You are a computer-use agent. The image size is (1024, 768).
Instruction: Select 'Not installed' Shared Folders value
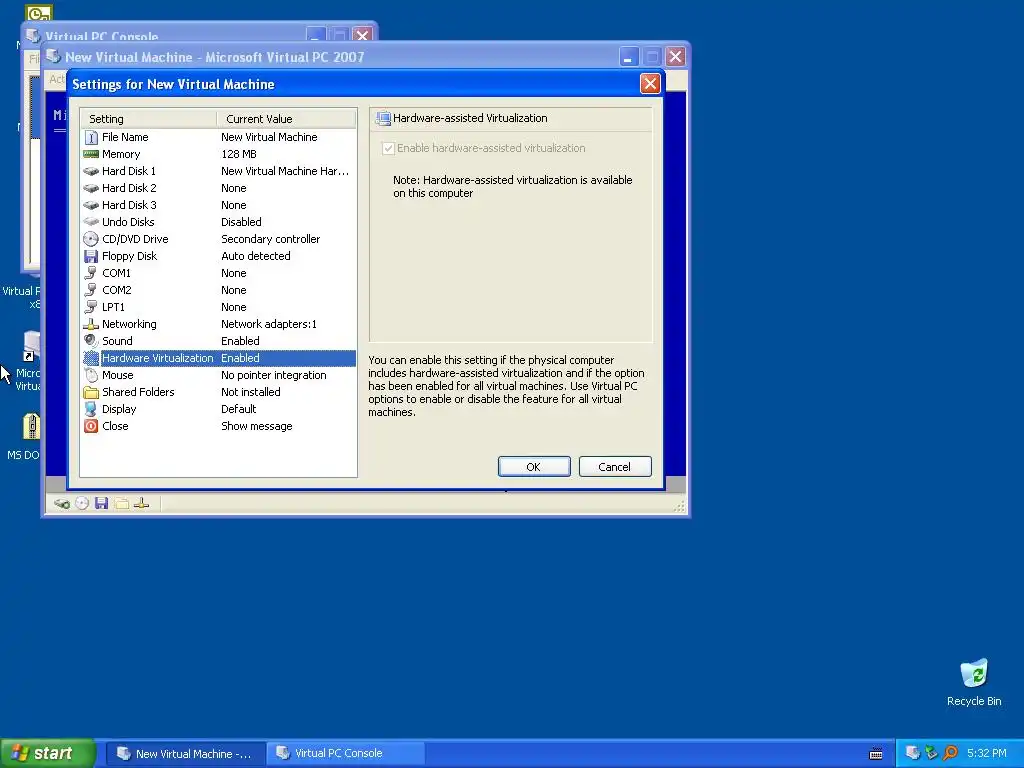[x=251, y=392]
